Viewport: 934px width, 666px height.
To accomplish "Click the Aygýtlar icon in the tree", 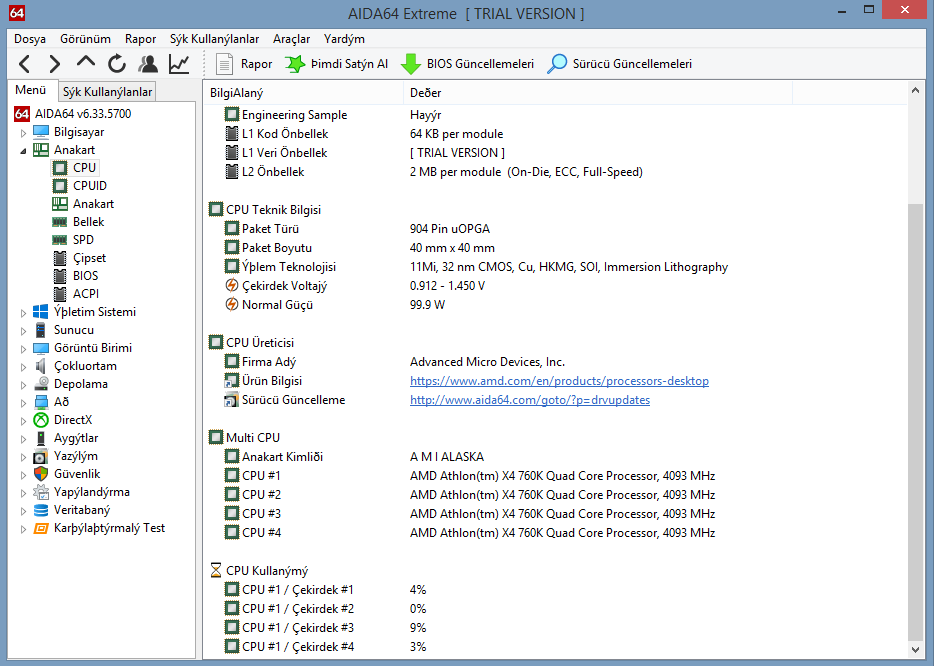I will [x=41, y=438].
